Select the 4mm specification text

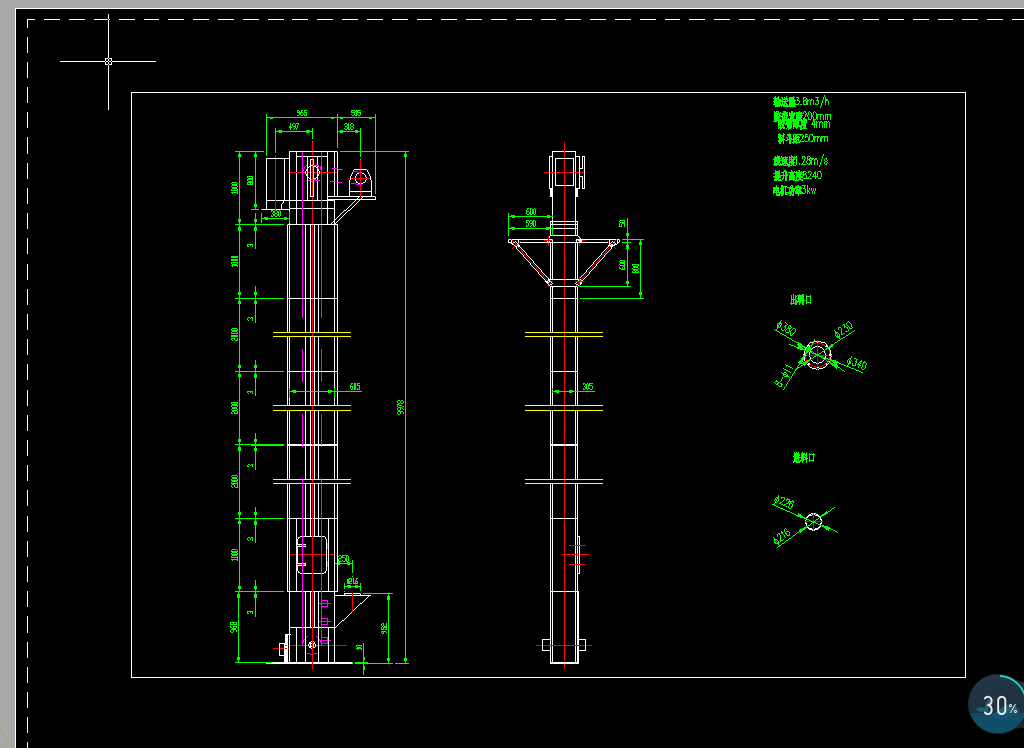[x=803, y=124]
